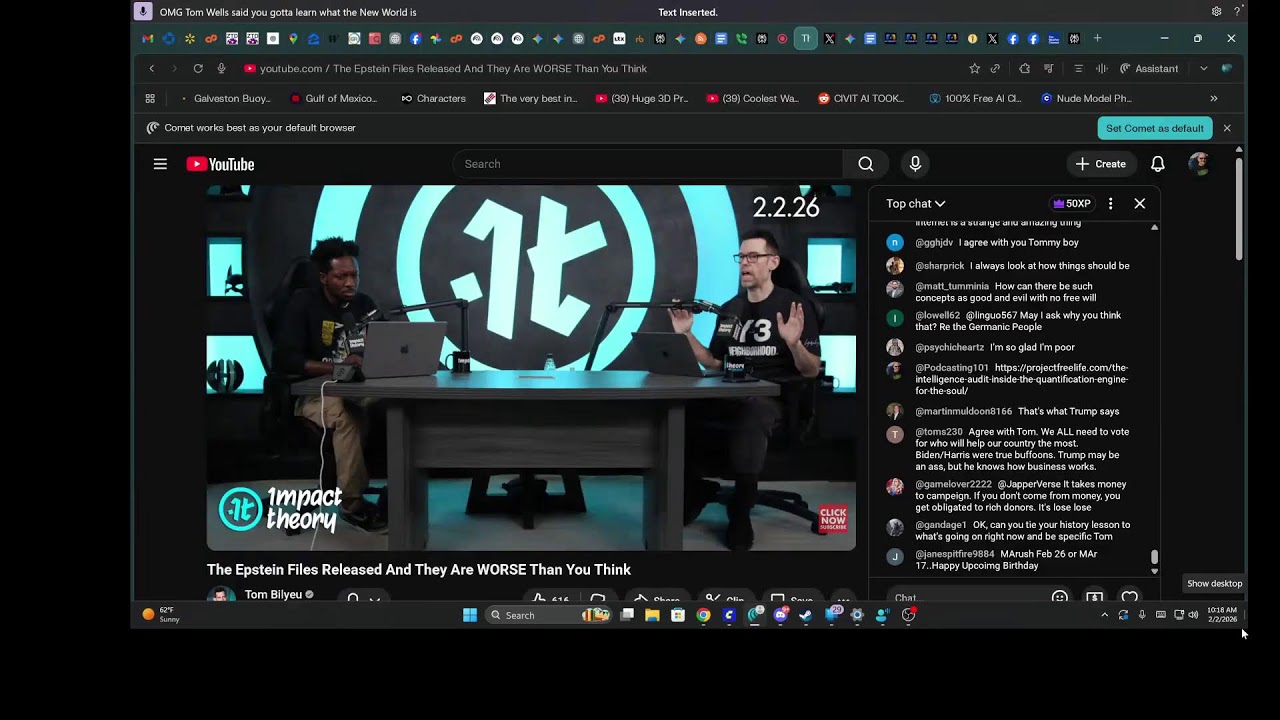Image resolution: width=1280 pixels, height=720 pixels.
Task: Click the Windows taskbar search box
Action: [549, 615]
